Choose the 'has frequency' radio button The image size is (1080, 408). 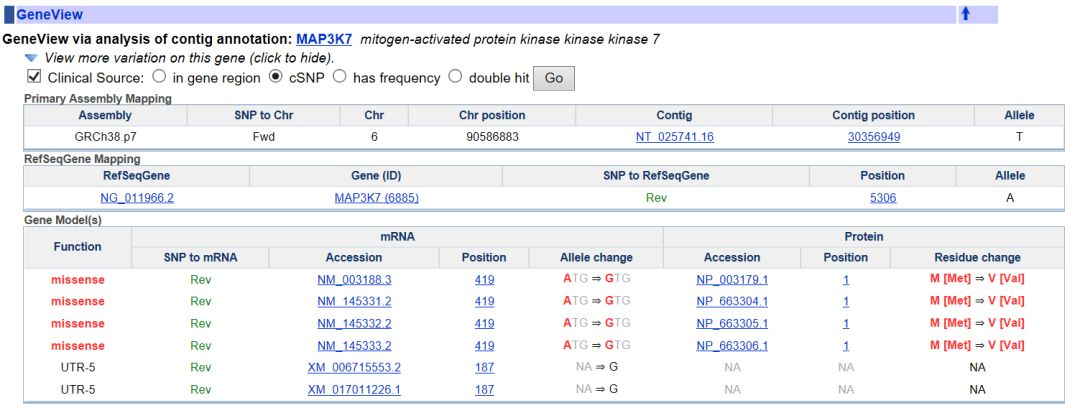point(339,77)
